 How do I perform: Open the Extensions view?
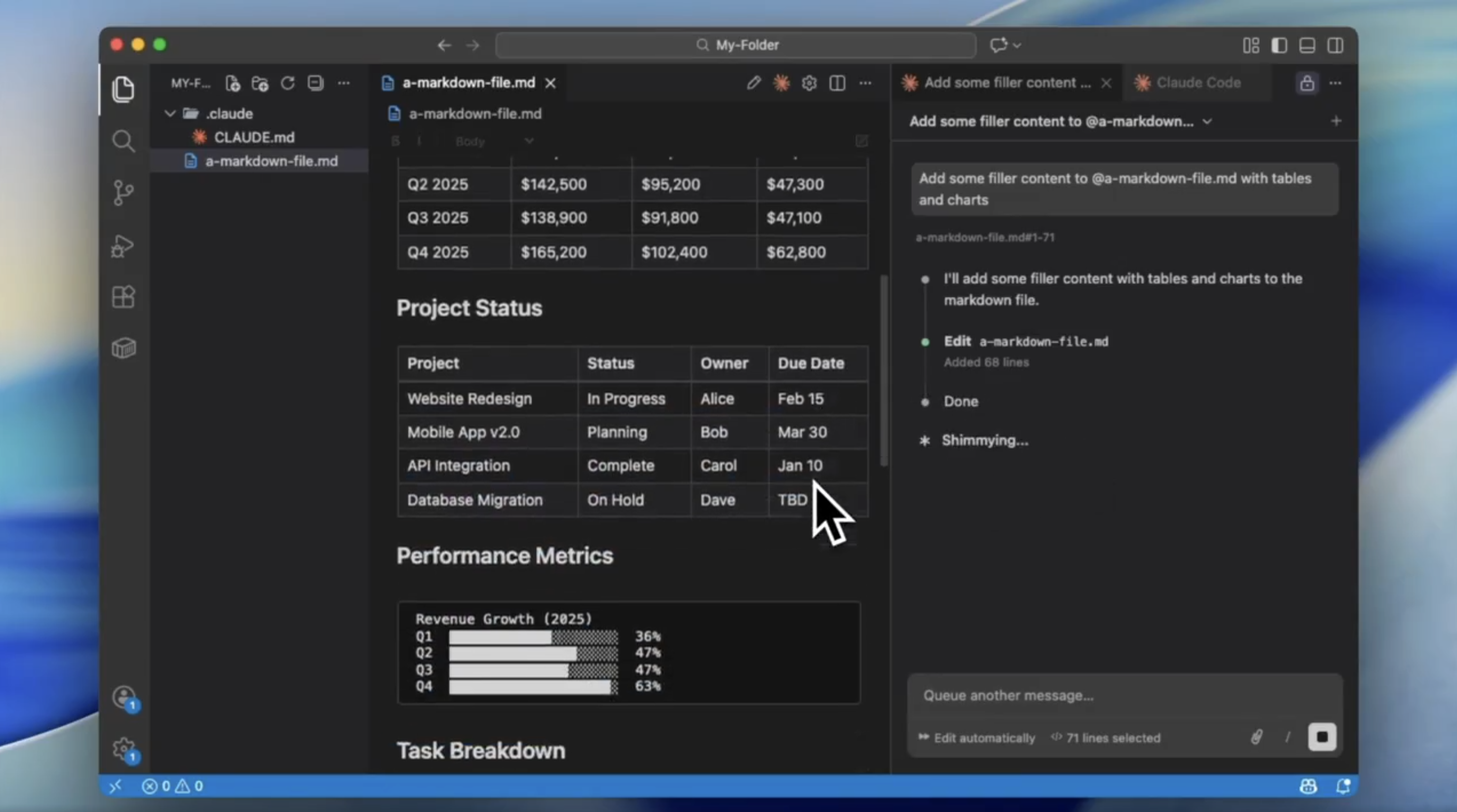click(x=123, y=297)
